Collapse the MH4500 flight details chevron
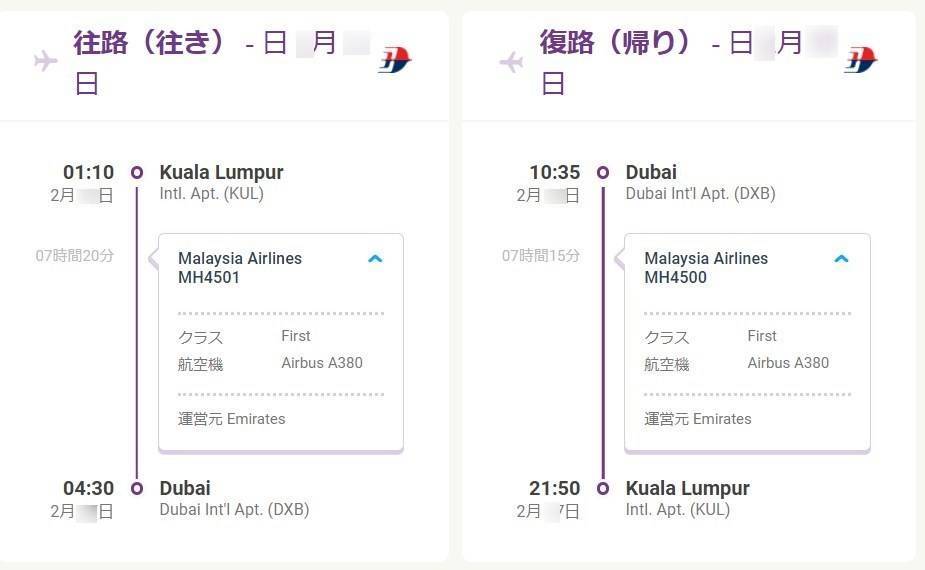The height and width of the screenshot is (570, 925). coord(841,259)
